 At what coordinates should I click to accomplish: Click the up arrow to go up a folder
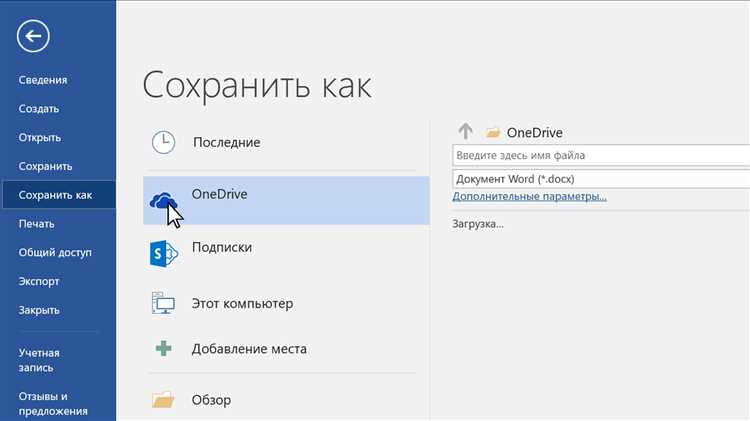click(465, 131)
